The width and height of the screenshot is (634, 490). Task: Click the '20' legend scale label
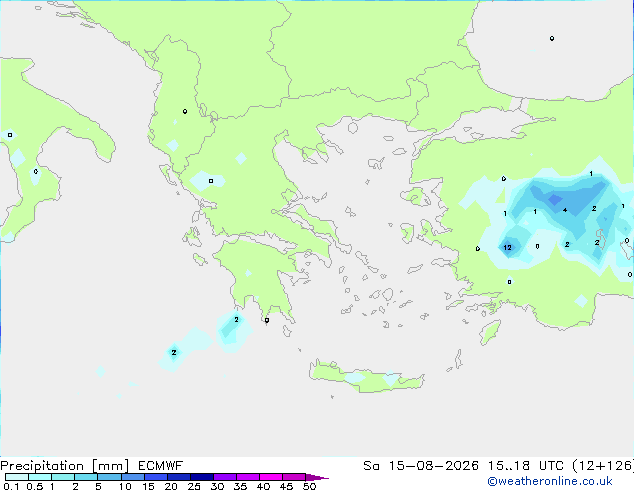[171, 486]
